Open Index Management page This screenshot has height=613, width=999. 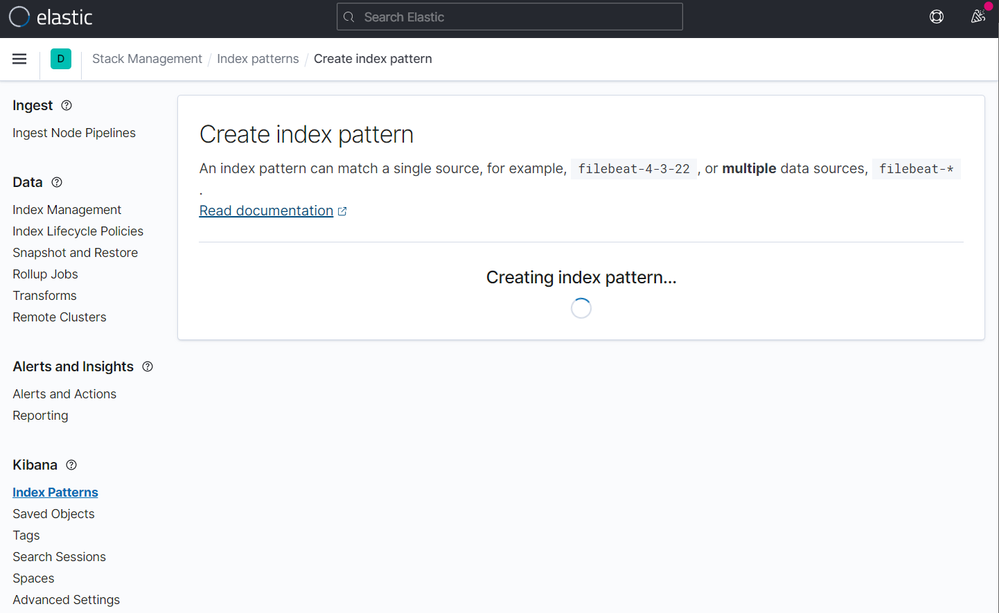coord(66,210)
